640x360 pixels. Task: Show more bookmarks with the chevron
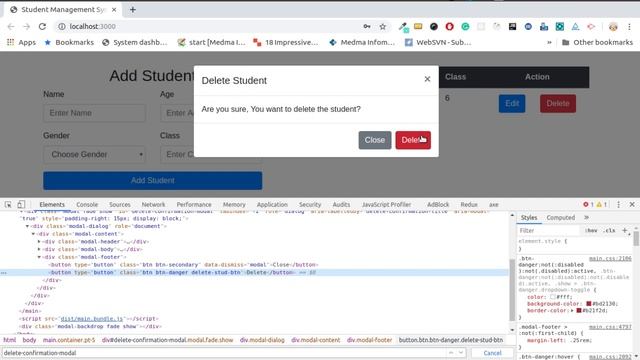pos(549,42)
